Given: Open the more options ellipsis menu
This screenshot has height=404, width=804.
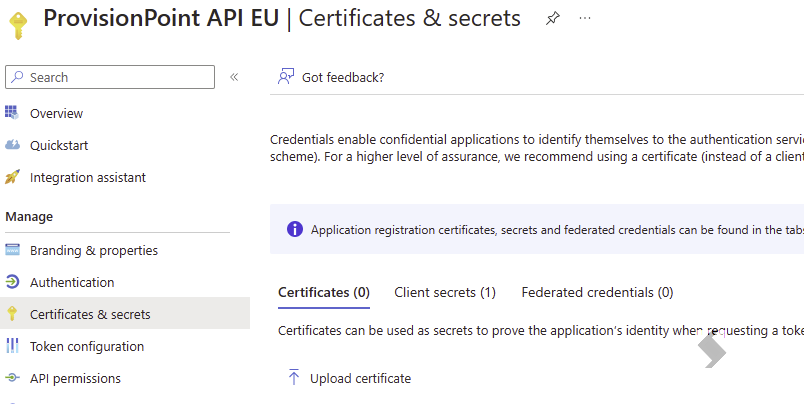Looking at the screenshot, I should (x=585, y=18).
